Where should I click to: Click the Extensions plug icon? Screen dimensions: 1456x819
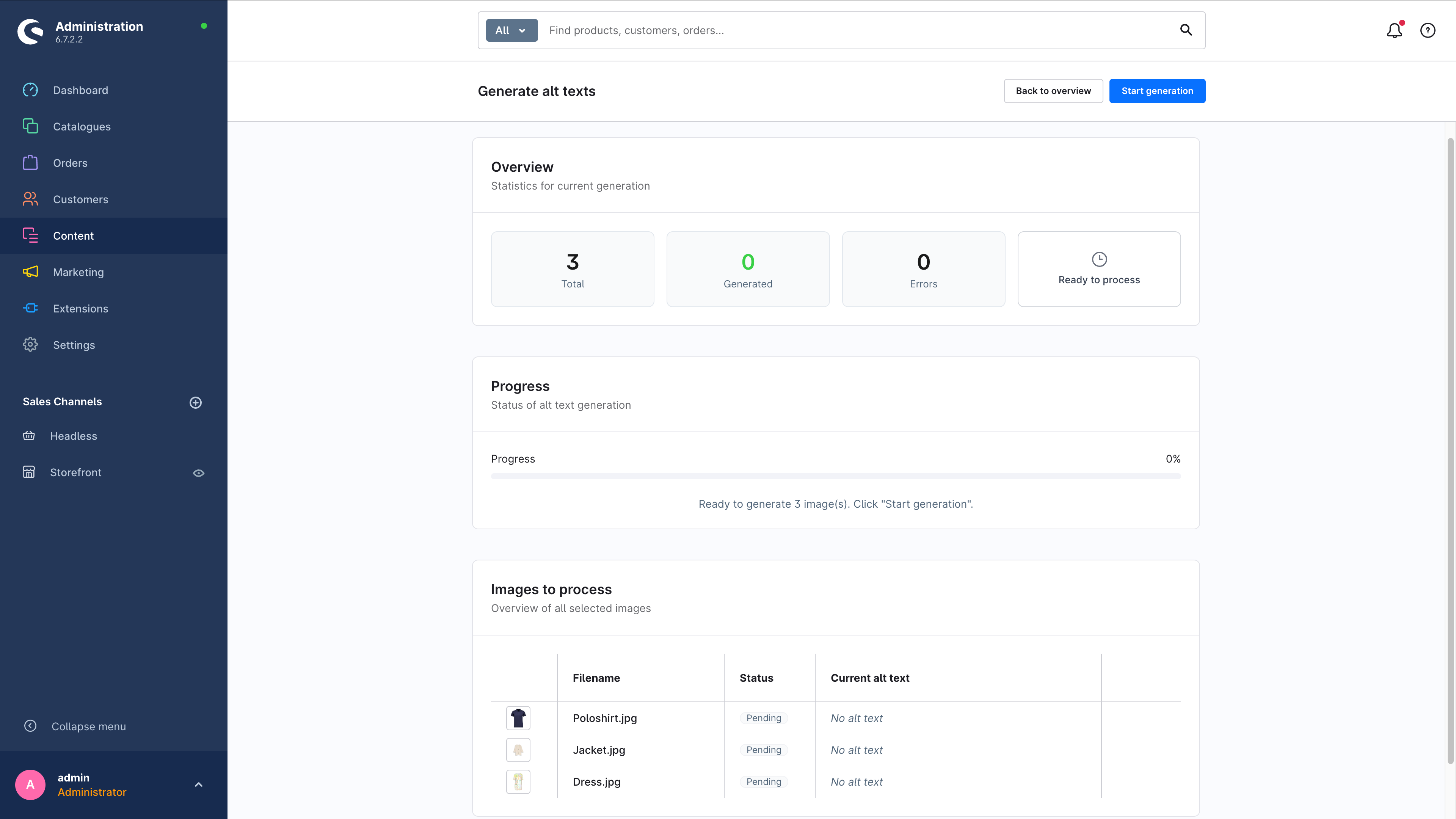pos(30,308)
